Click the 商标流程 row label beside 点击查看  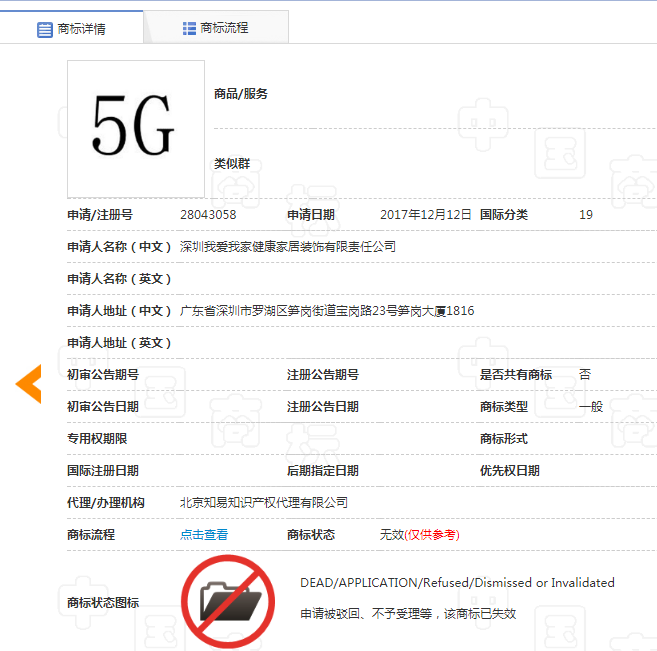pyautogui.click(x=91, y=535)
